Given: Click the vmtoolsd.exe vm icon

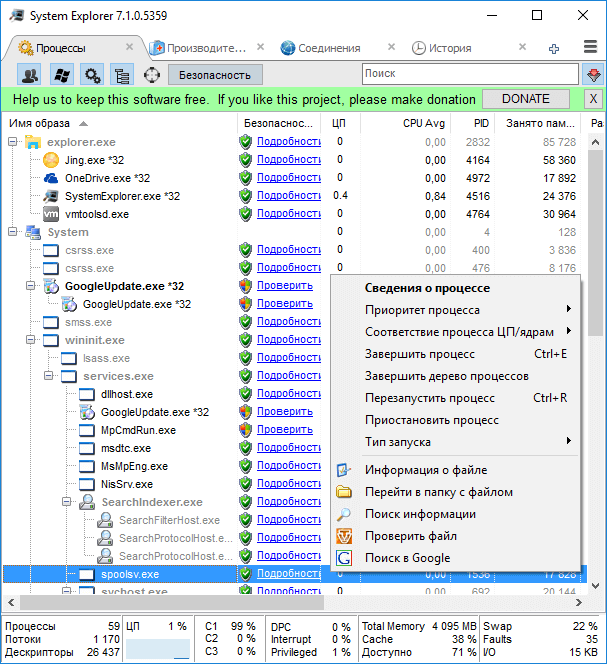Looking at the screenshot, I should tap(51, 214).
